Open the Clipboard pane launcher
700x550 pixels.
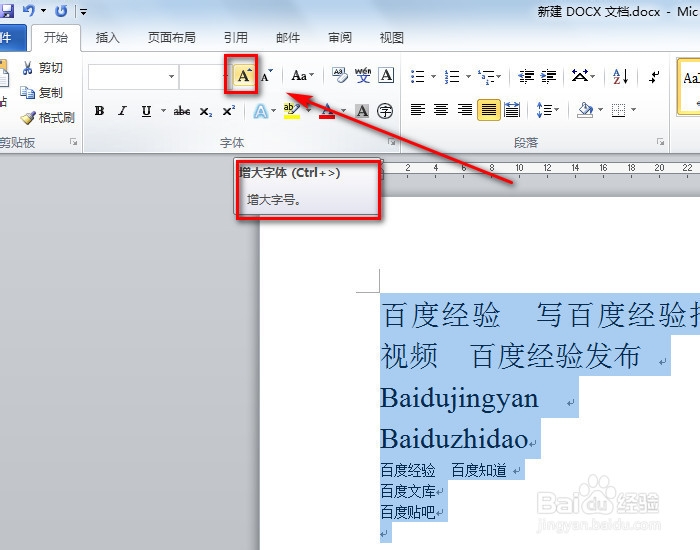click(73, 142)
